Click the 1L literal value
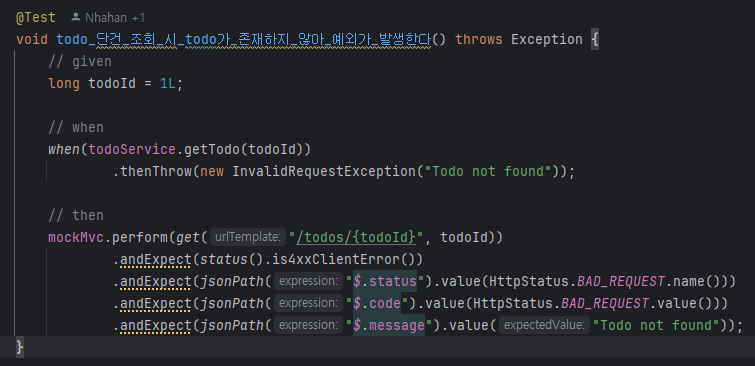This screenshot has height=366, width=755. 168,84
